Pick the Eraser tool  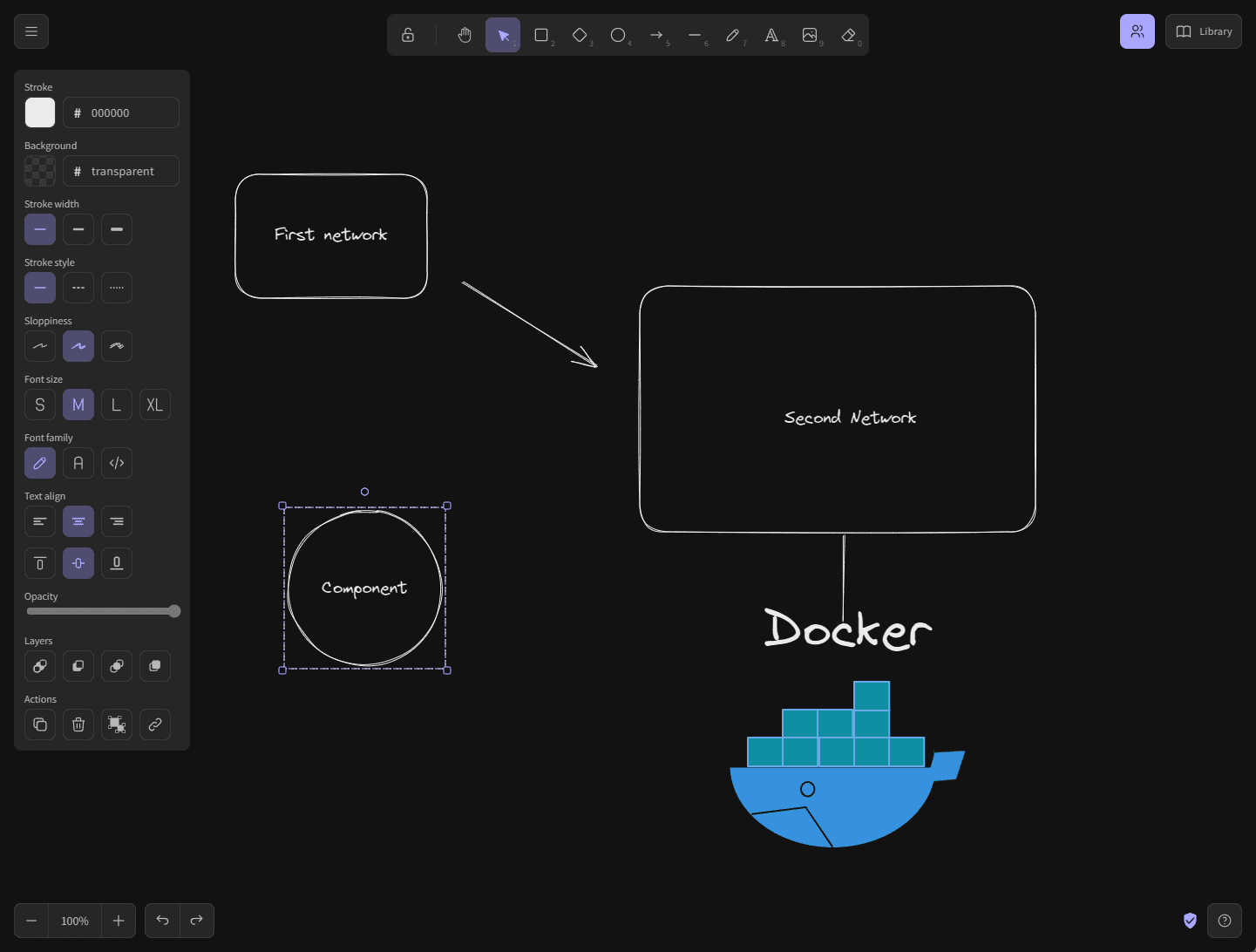coord(848,35)
